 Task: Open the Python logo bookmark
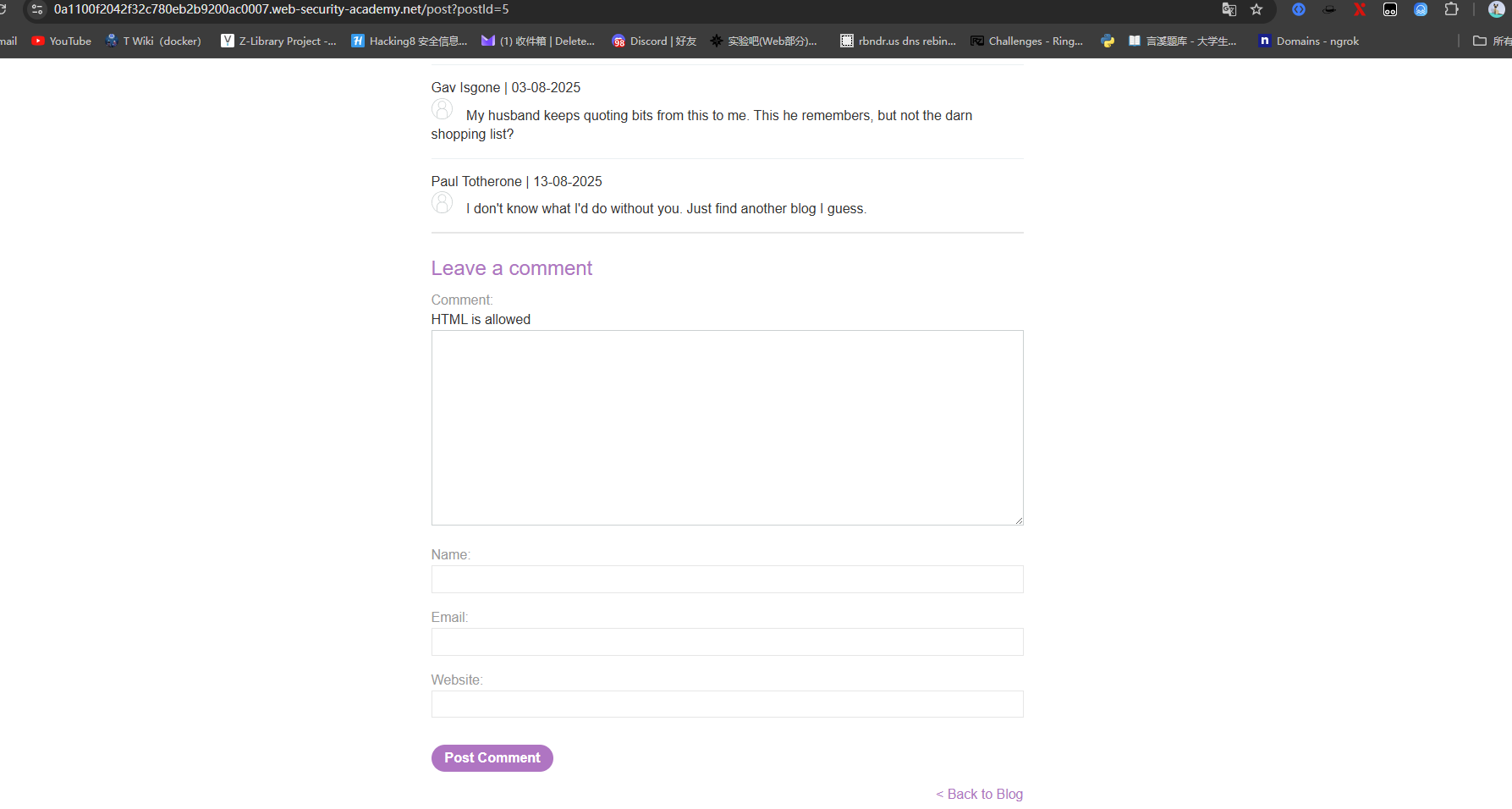(x=1108, y=41)
